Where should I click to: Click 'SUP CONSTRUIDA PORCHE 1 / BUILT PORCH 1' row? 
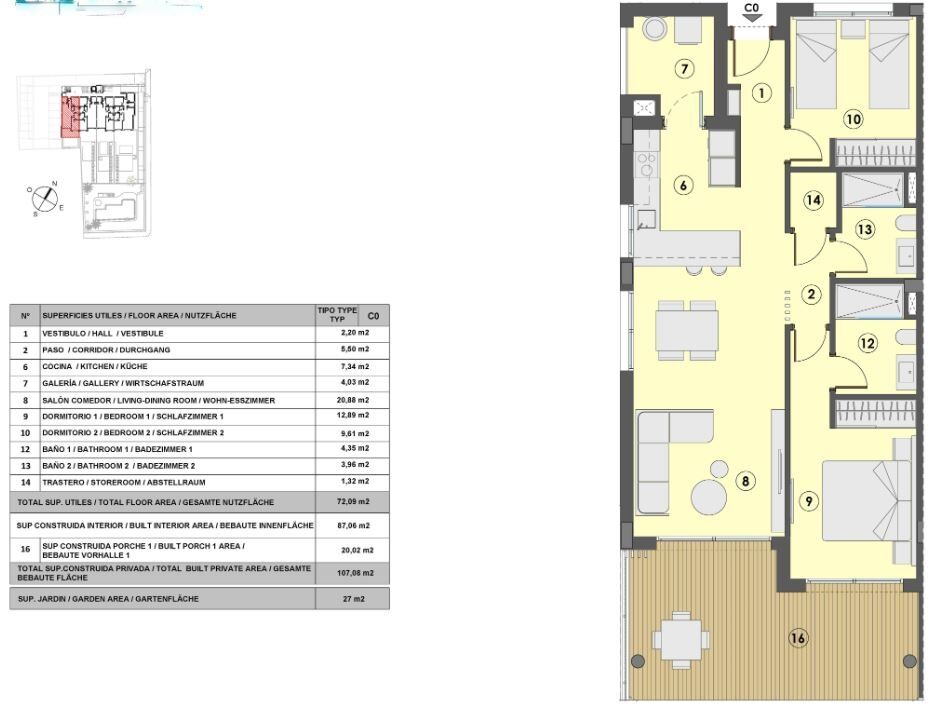pyautogui.click(x=199, y=550)
